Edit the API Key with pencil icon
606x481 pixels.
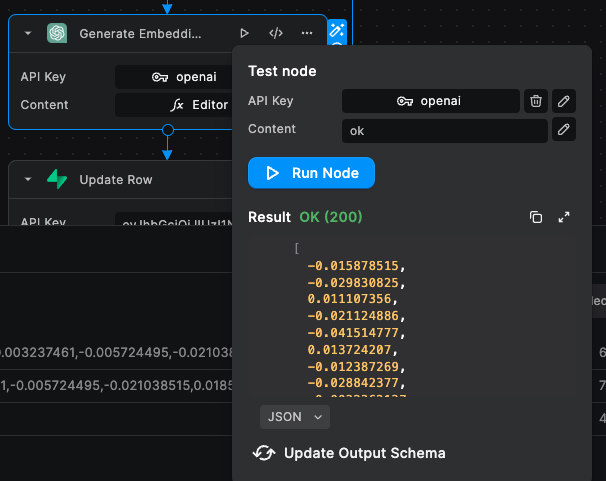pyautogui.click(x=564, y=101)
